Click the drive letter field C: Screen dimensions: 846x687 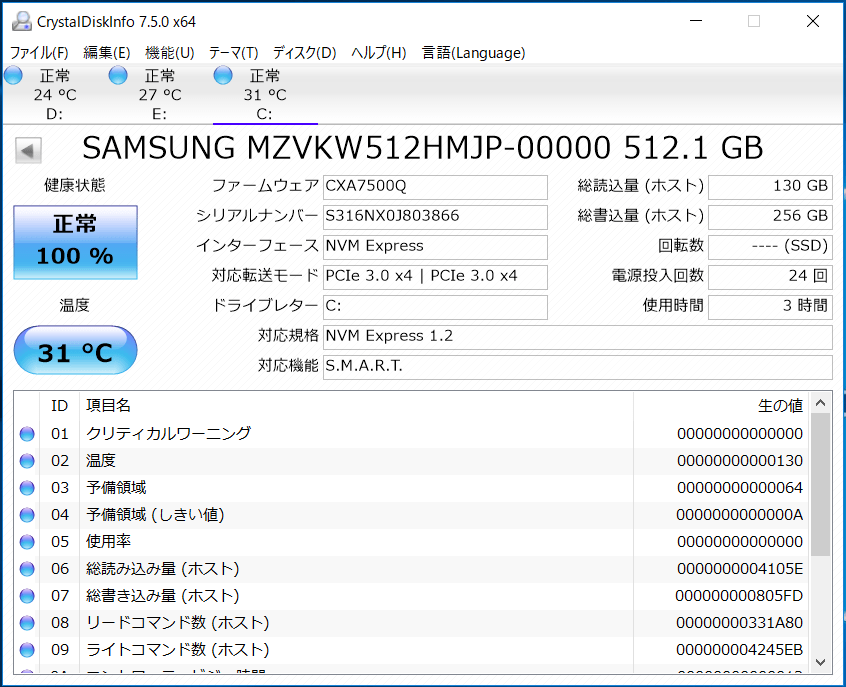pyautogui.click(x=435, y=307)
